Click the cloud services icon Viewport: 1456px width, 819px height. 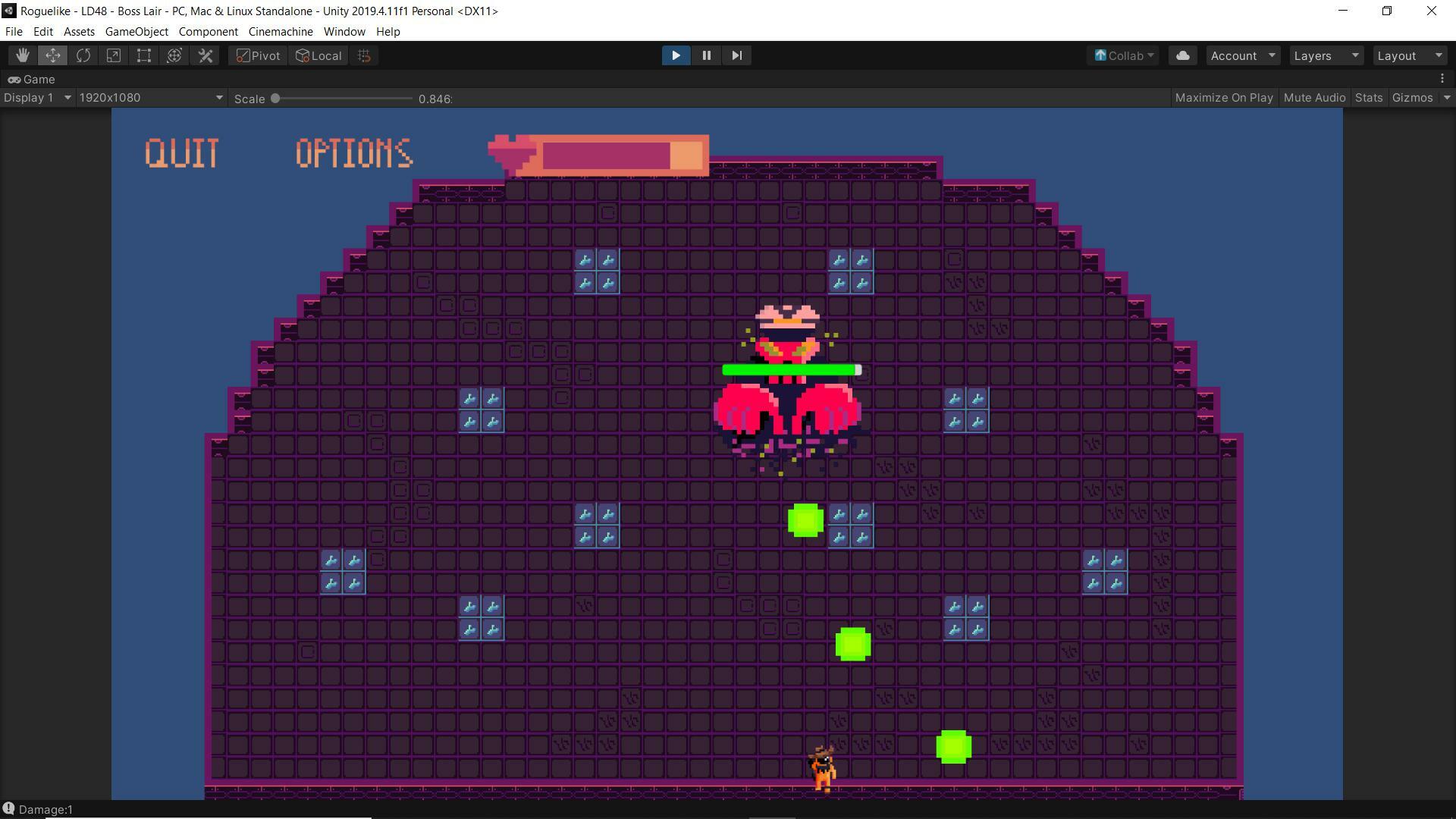pos(1182,55)
